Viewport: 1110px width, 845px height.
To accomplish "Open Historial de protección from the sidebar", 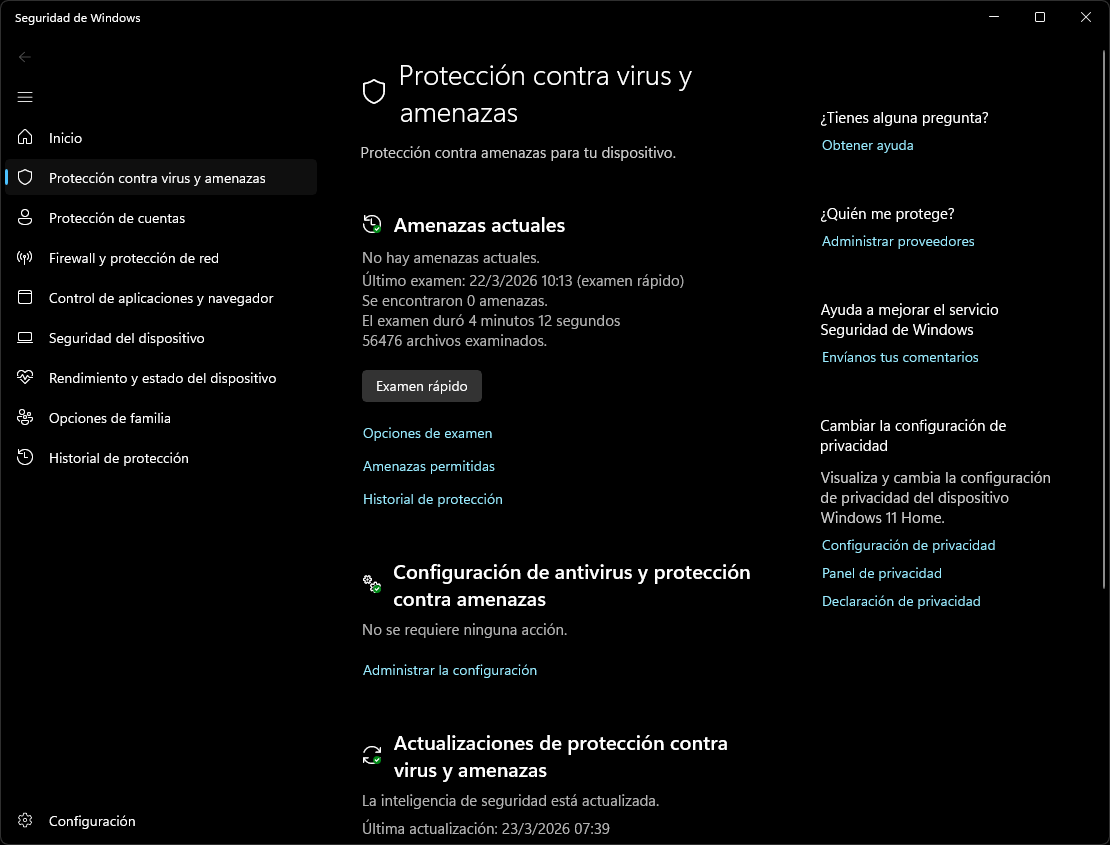I will [x=119, y=458].
